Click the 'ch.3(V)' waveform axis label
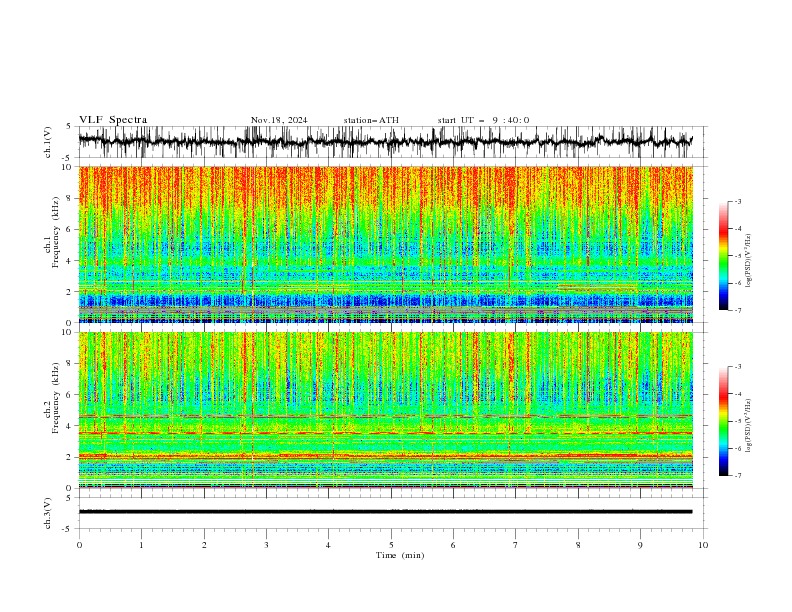The height and width of the screenshot is (612, 792). 48,513
